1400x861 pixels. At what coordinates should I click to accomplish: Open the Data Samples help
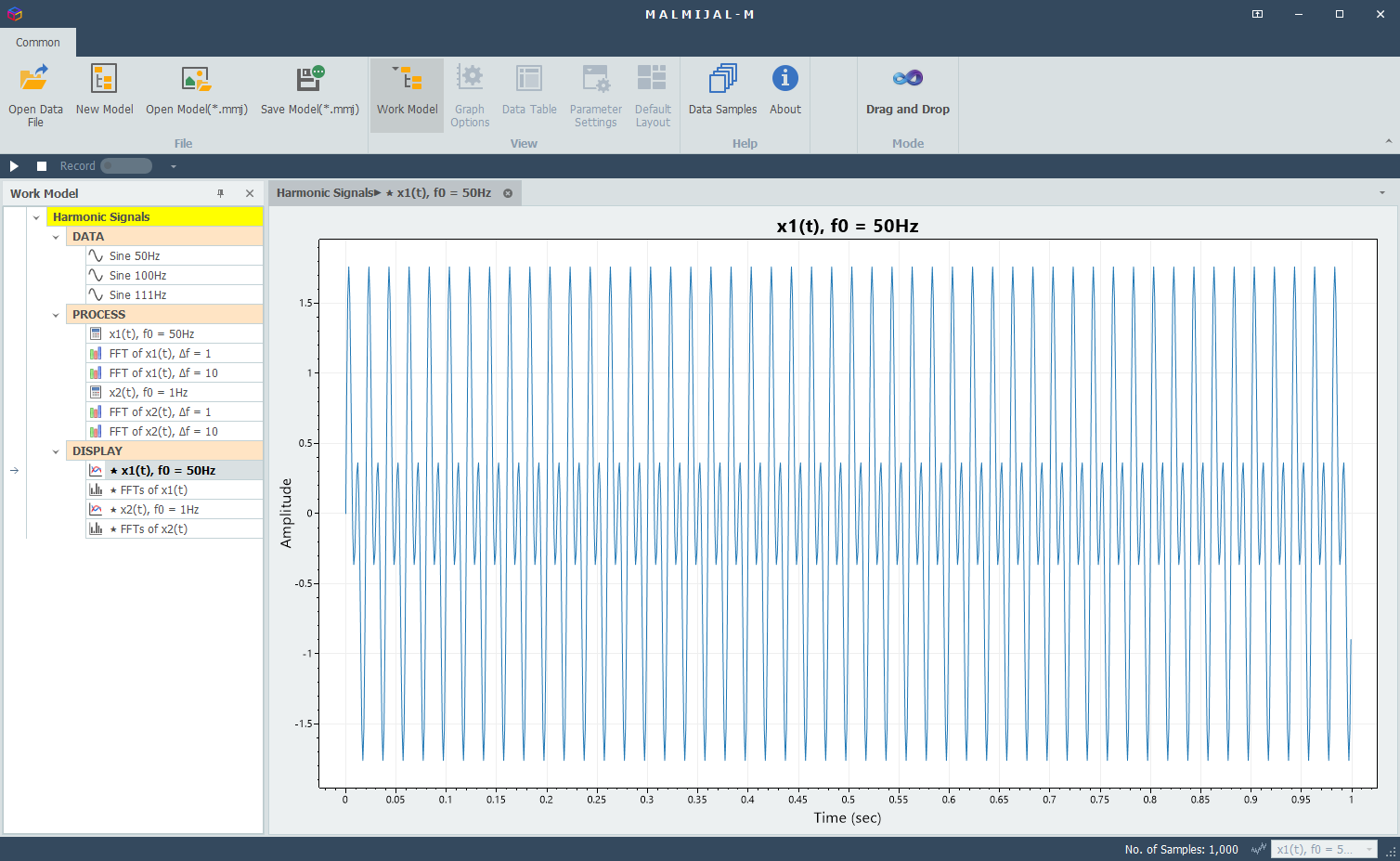(x=722, y=91)
